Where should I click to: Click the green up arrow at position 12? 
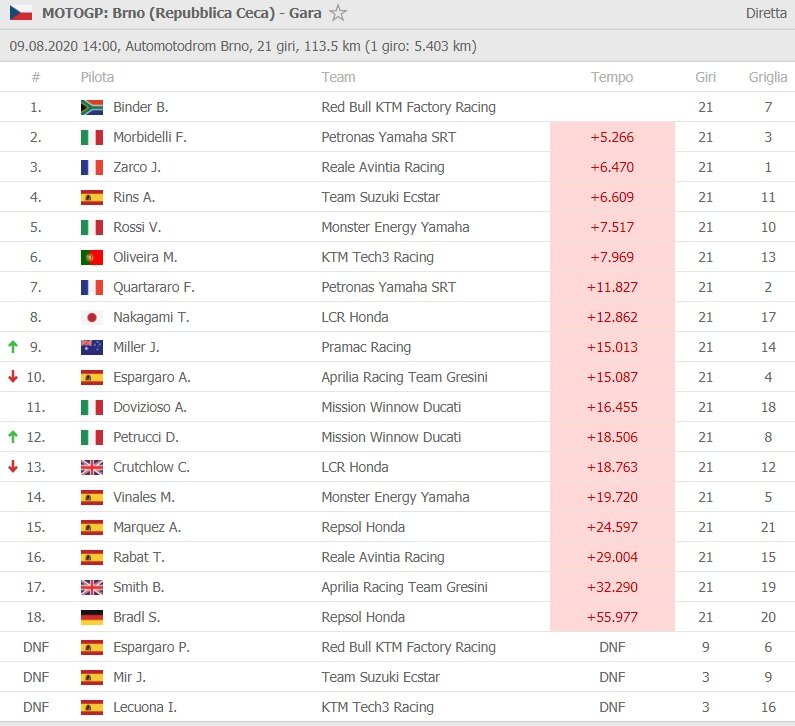[x=13, y=437]
